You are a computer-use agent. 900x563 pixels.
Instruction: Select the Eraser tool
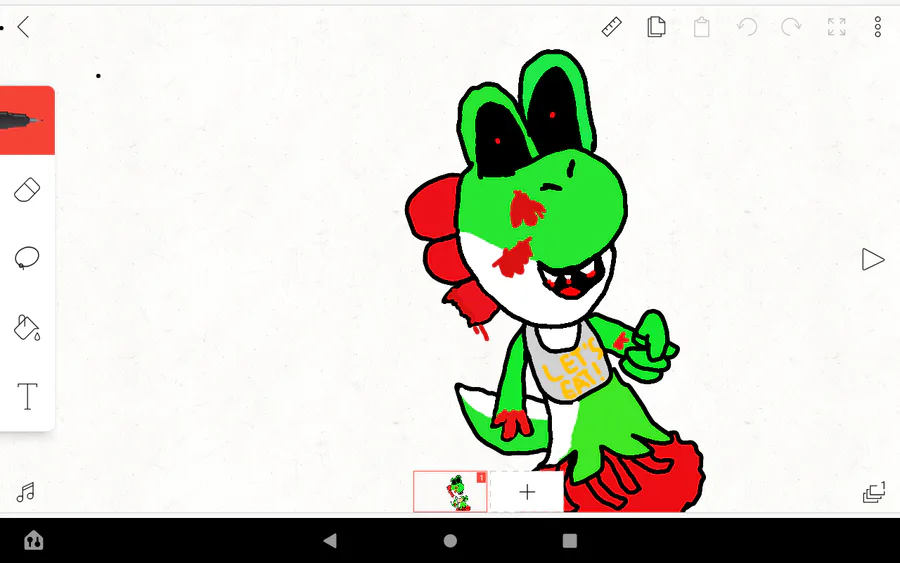point(27,190)
